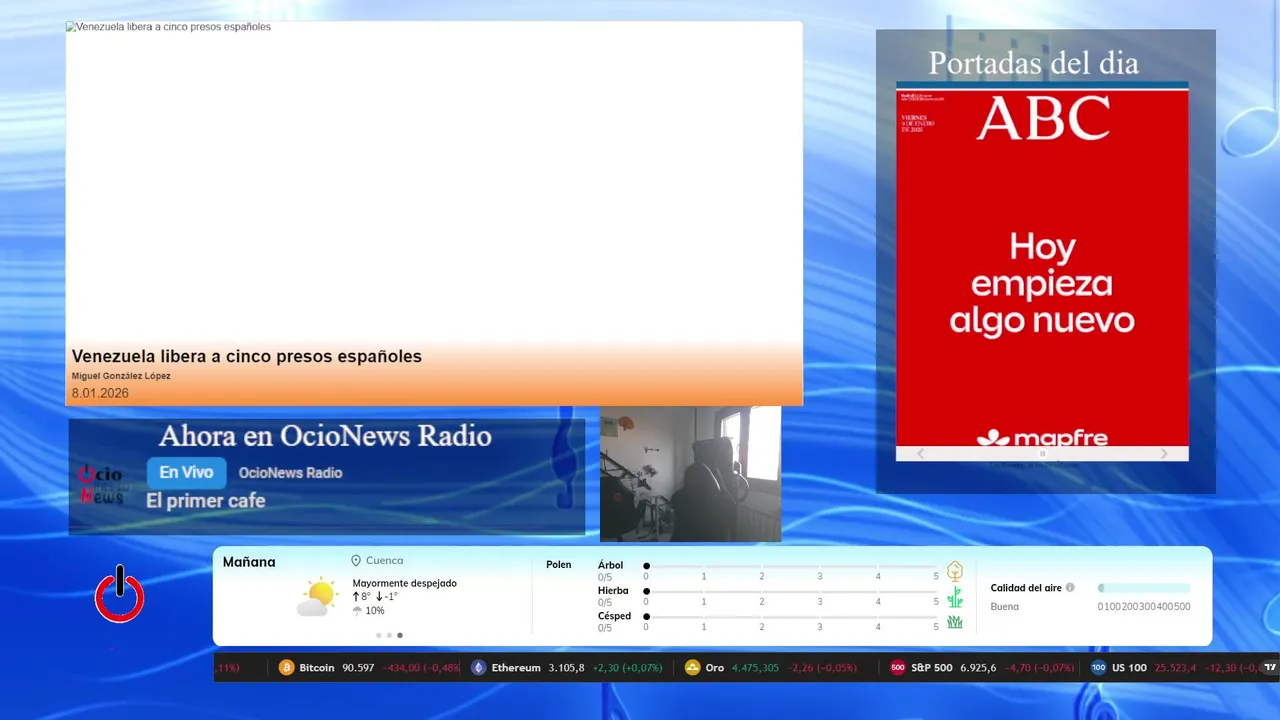Click the Portadas del dia heading
Image resolution: width=1280 pixels, height=720 pixels.
(x=1033, y=63)
